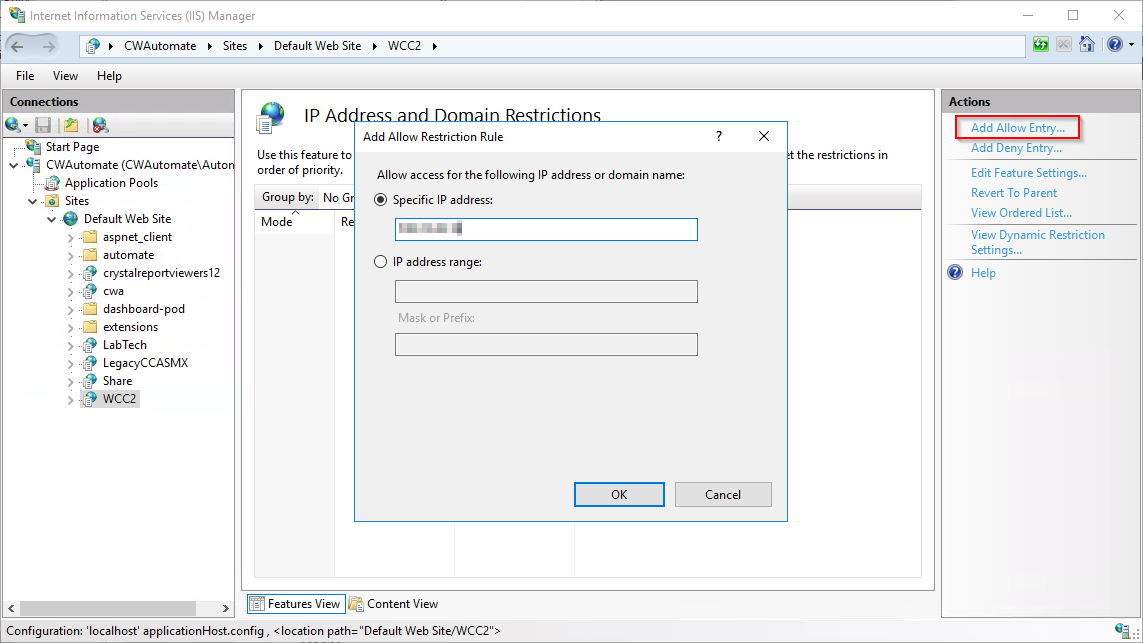Click the Application Pools icon
This screenshot has width=1143, height=643.
(52, 183)
